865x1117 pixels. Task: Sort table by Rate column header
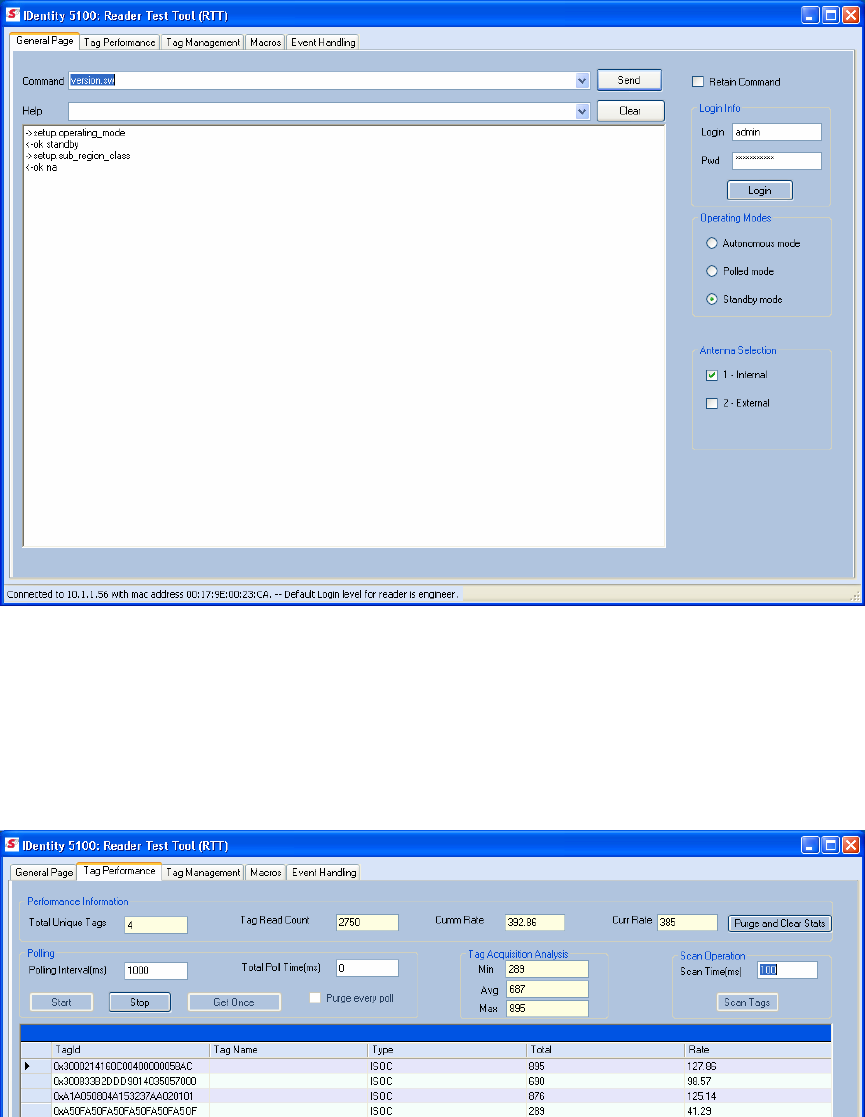click(758, 1050)
